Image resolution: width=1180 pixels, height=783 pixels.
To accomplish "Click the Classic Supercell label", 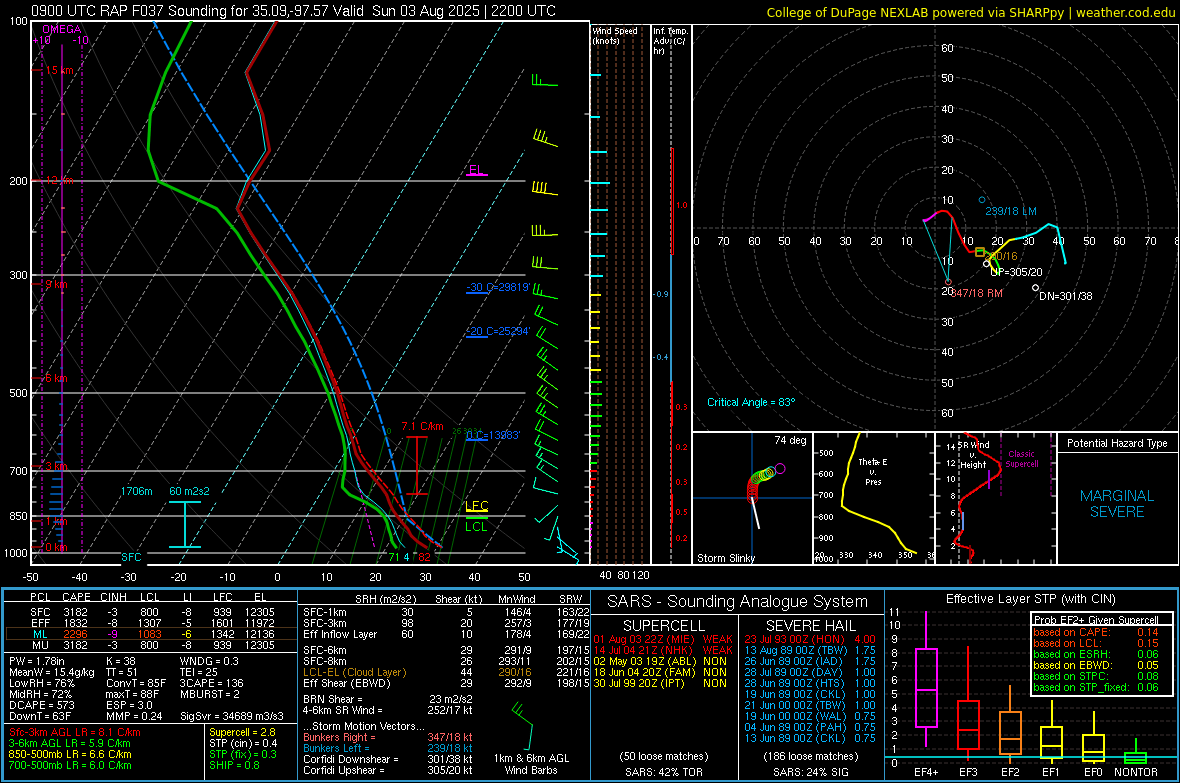I will 1021,459.
